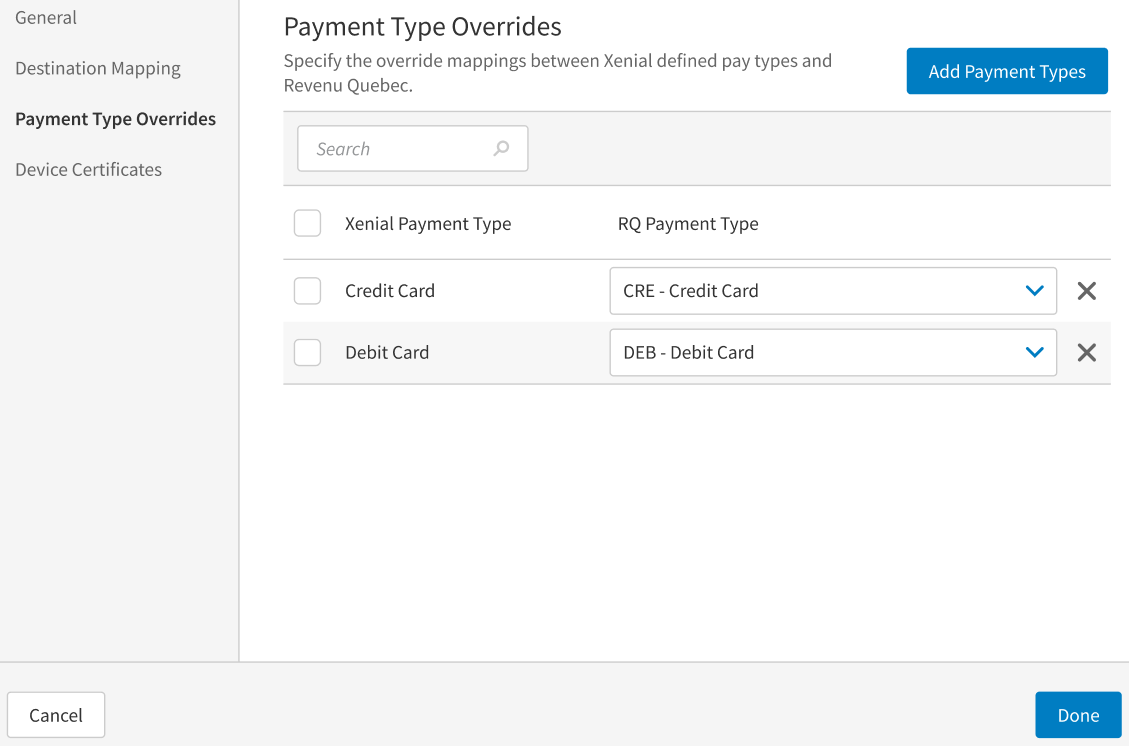This screenshot has width=1129, height=746.
Task: Tick the Debit Card row checkbox
Action: click(x=307, y=352)
